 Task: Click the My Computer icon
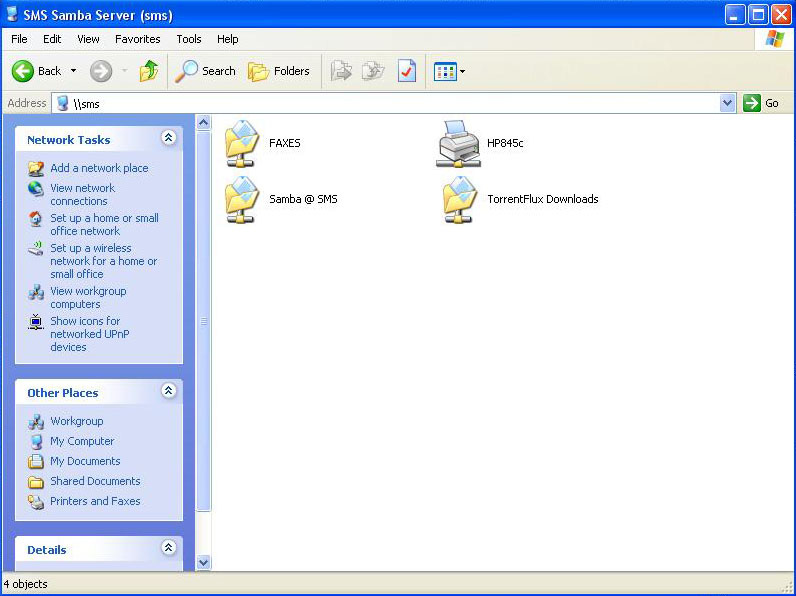[x=36, y=441]
